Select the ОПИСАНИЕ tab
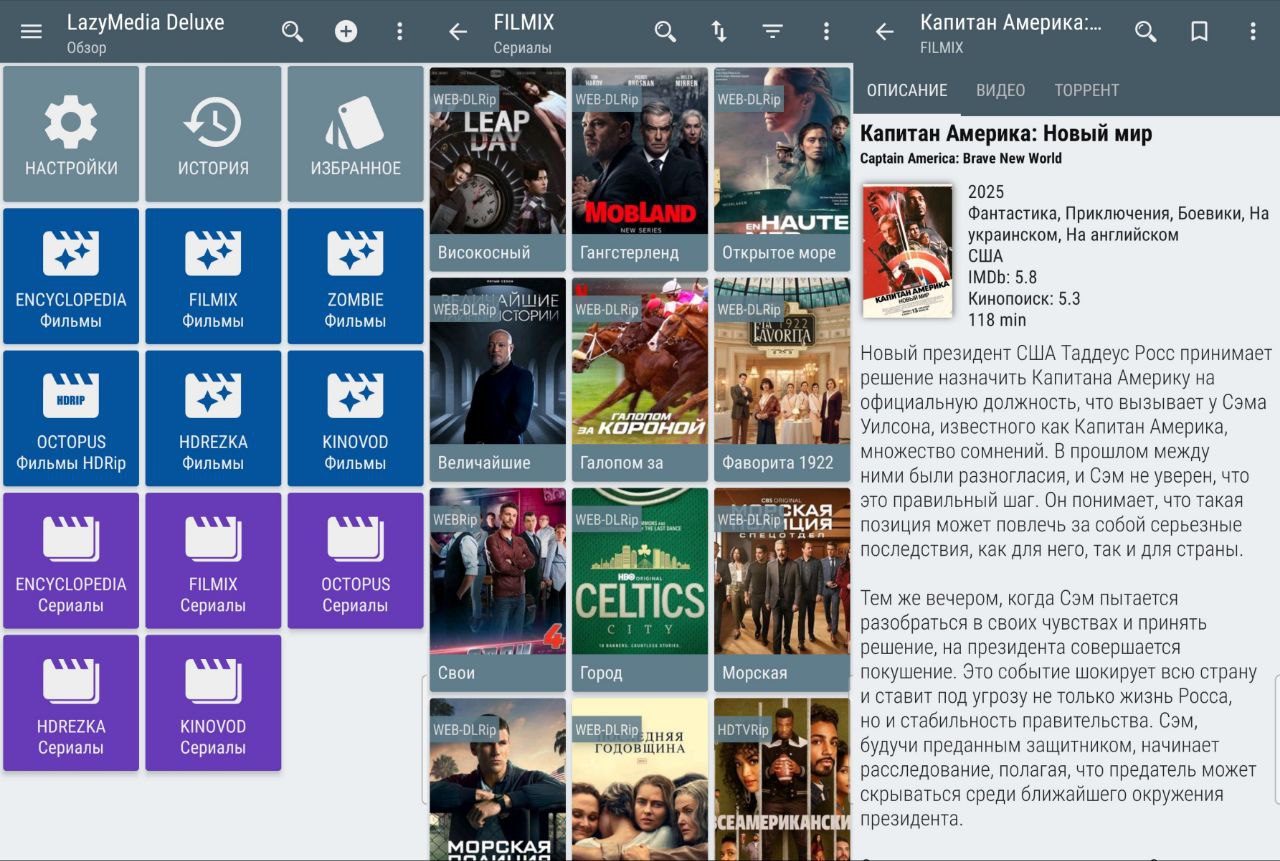 click(907, 90)
